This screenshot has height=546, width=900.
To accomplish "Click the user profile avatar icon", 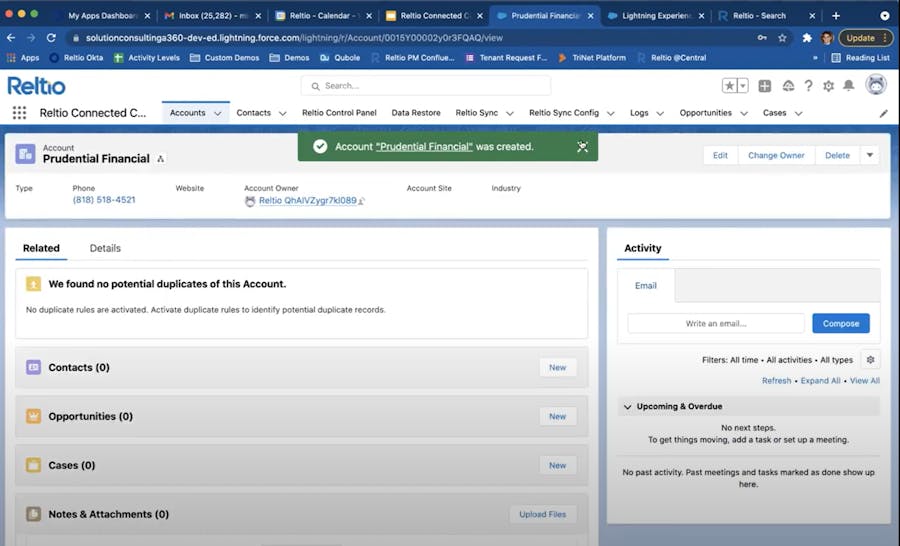I will point(876,85).
